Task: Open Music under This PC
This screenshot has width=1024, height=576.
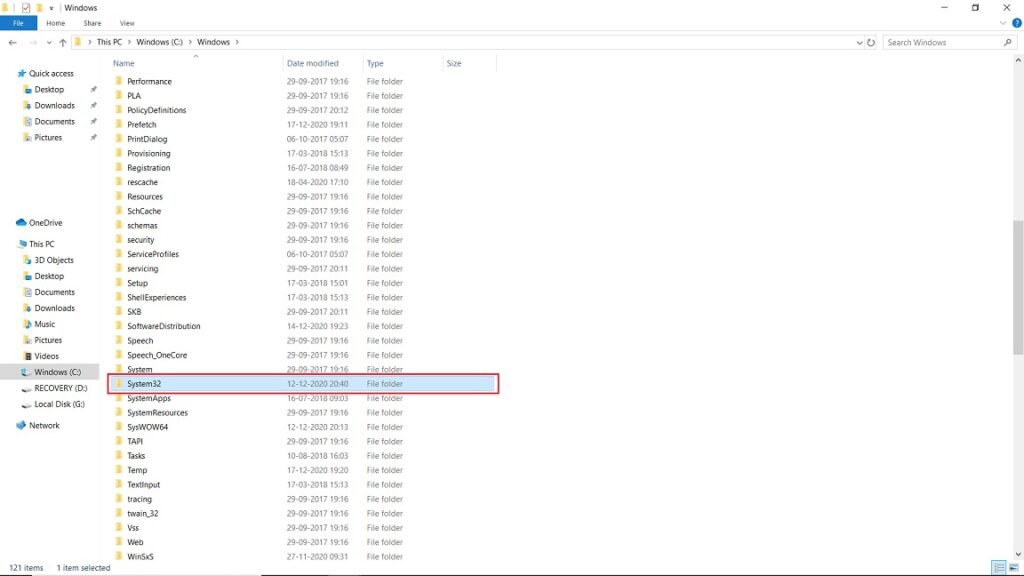Action: pyautogui.click(x=44, y=324)
